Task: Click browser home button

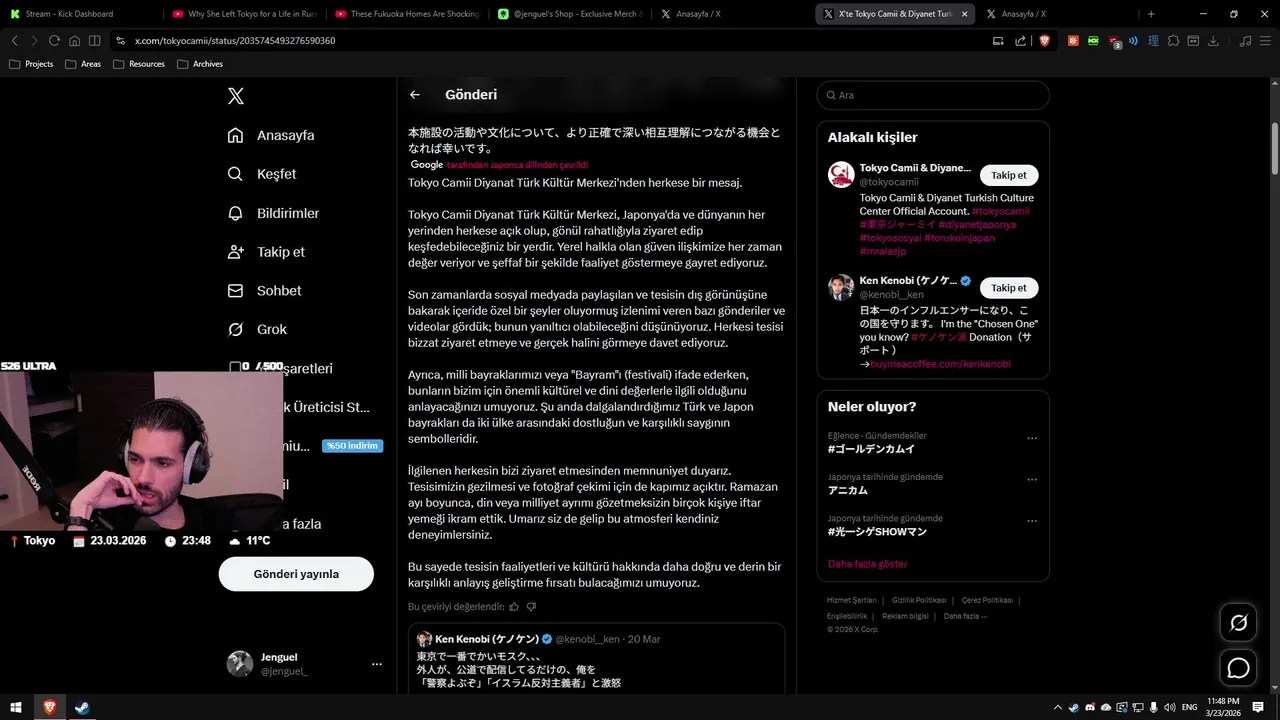Action: (x=74, y=41)
